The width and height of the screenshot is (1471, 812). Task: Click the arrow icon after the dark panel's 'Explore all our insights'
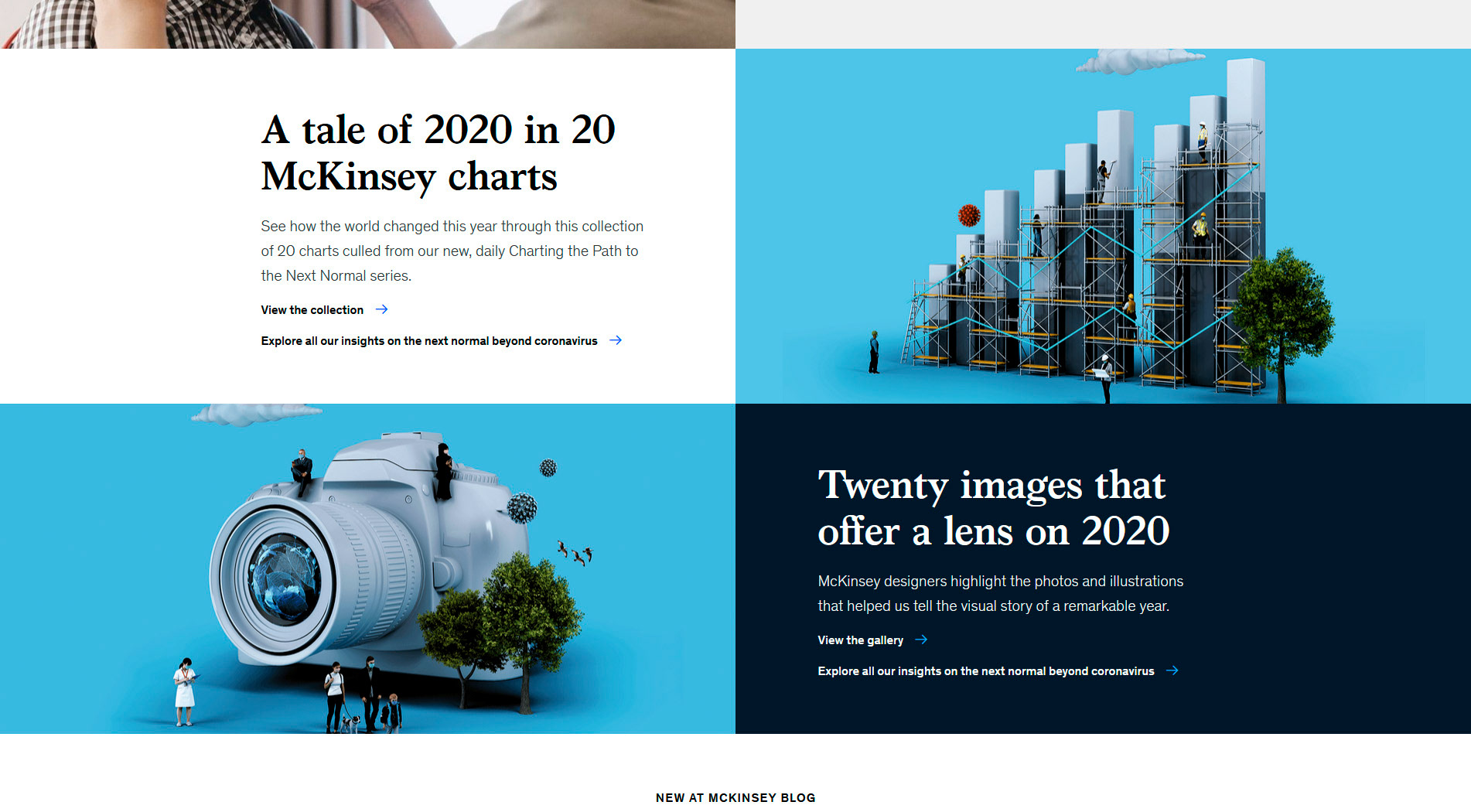pos(1172,670)
